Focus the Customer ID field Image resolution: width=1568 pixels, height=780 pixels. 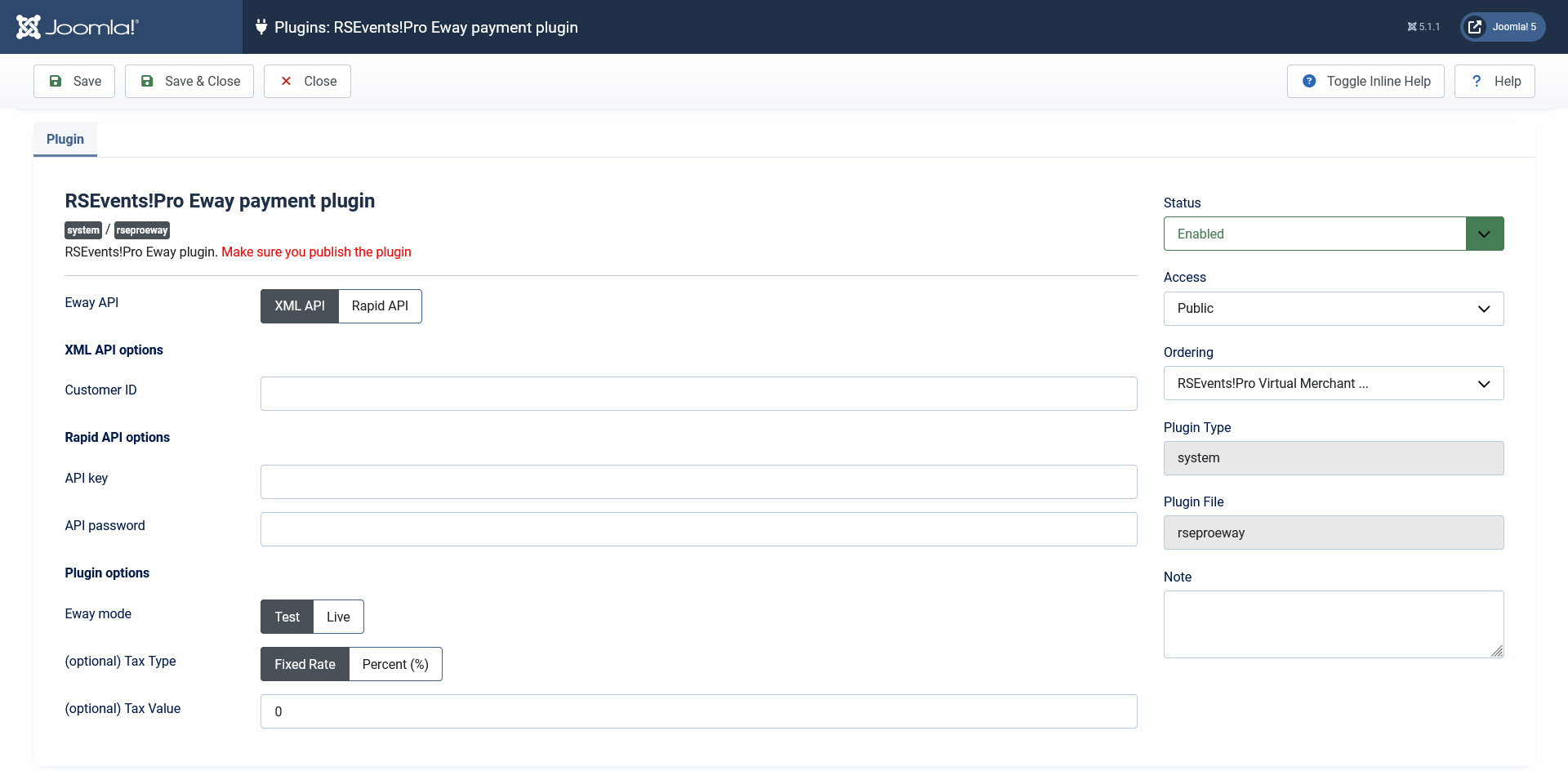699,394
